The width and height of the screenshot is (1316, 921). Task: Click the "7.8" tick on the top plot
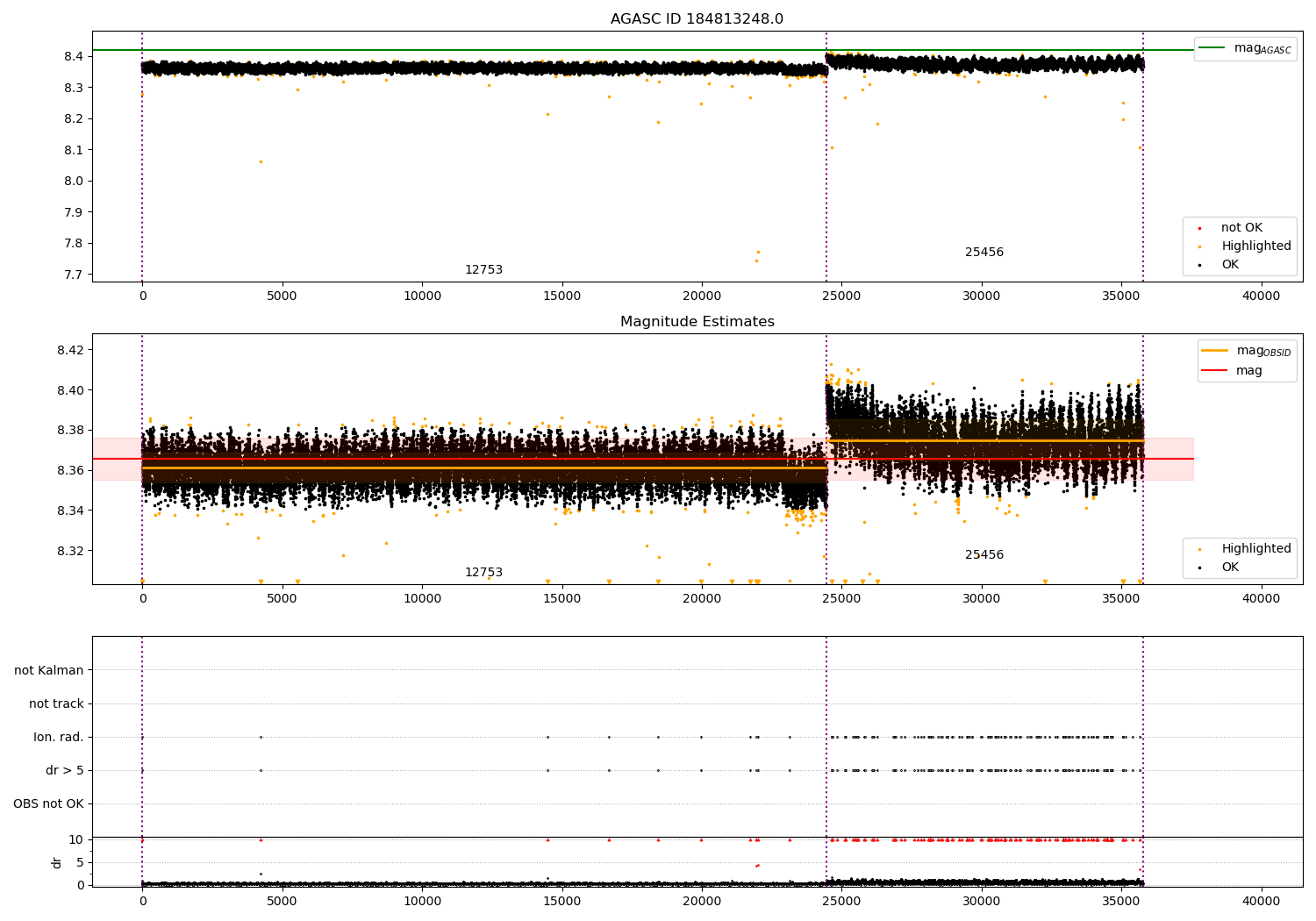tap(73, 243)
